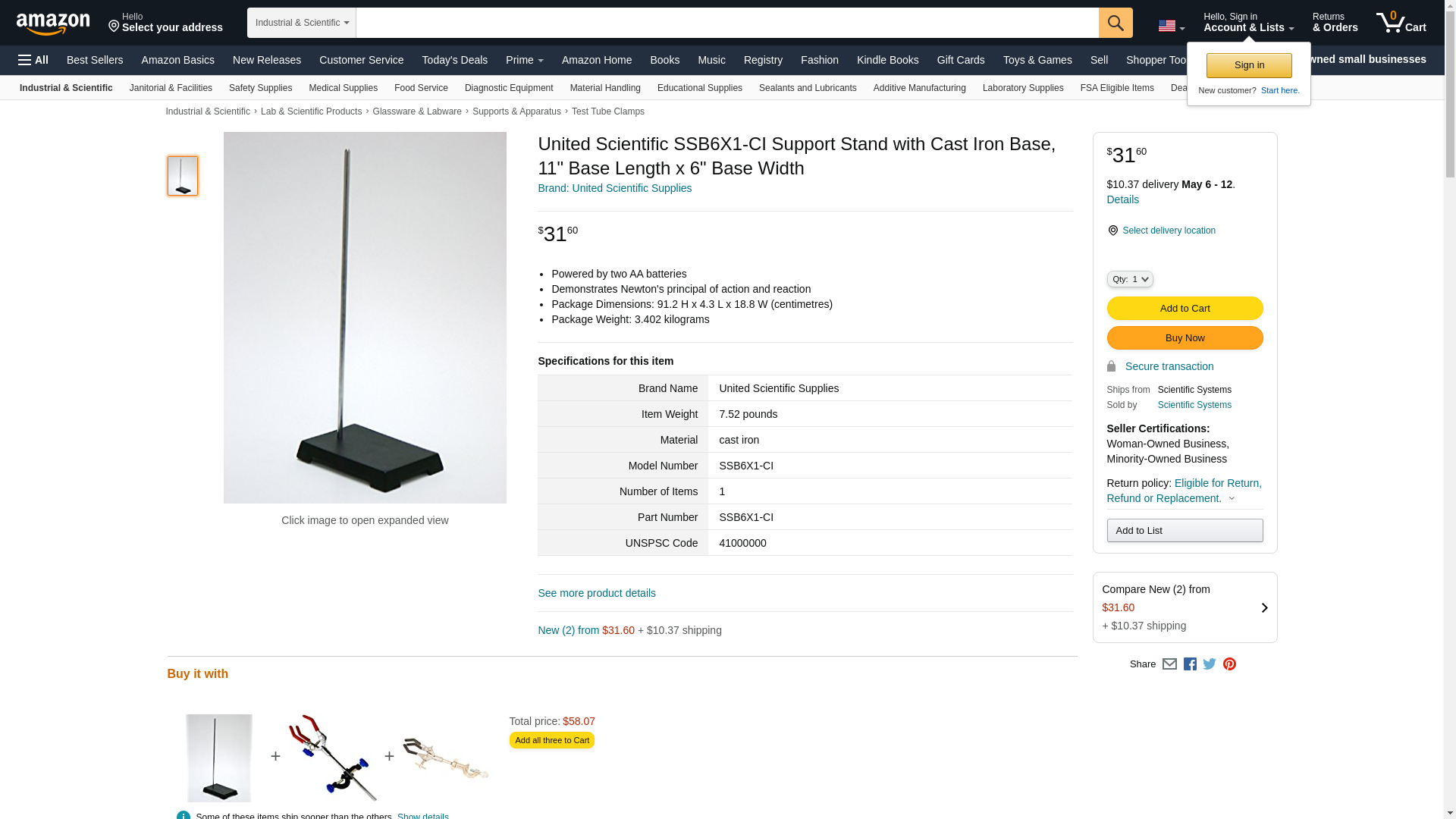
Task: Click the search text field
Action: pyautogui.click(x=727, y=23)
